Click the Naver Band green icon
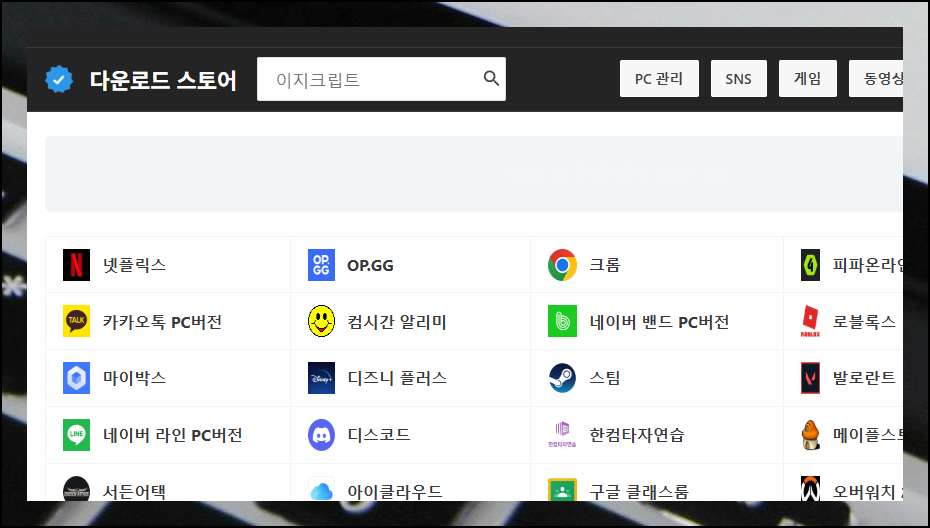The image size is (930, 528). tap(562, 321)
